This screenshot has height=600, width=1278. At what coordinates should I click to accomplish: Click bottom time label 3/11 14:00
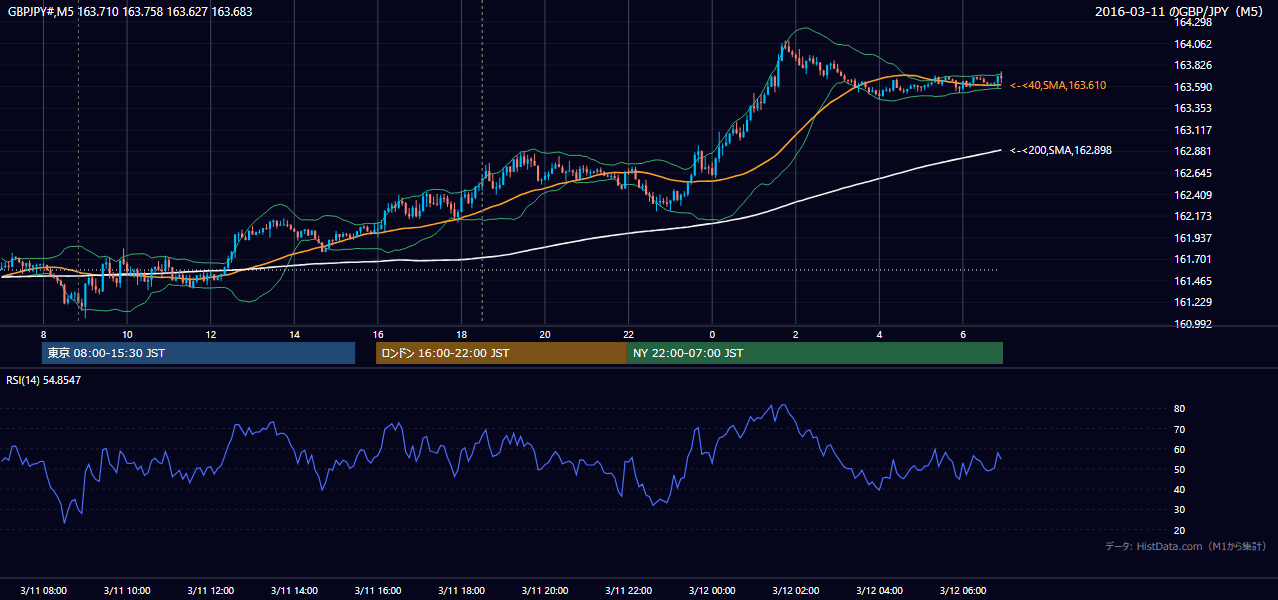point(294,591)
